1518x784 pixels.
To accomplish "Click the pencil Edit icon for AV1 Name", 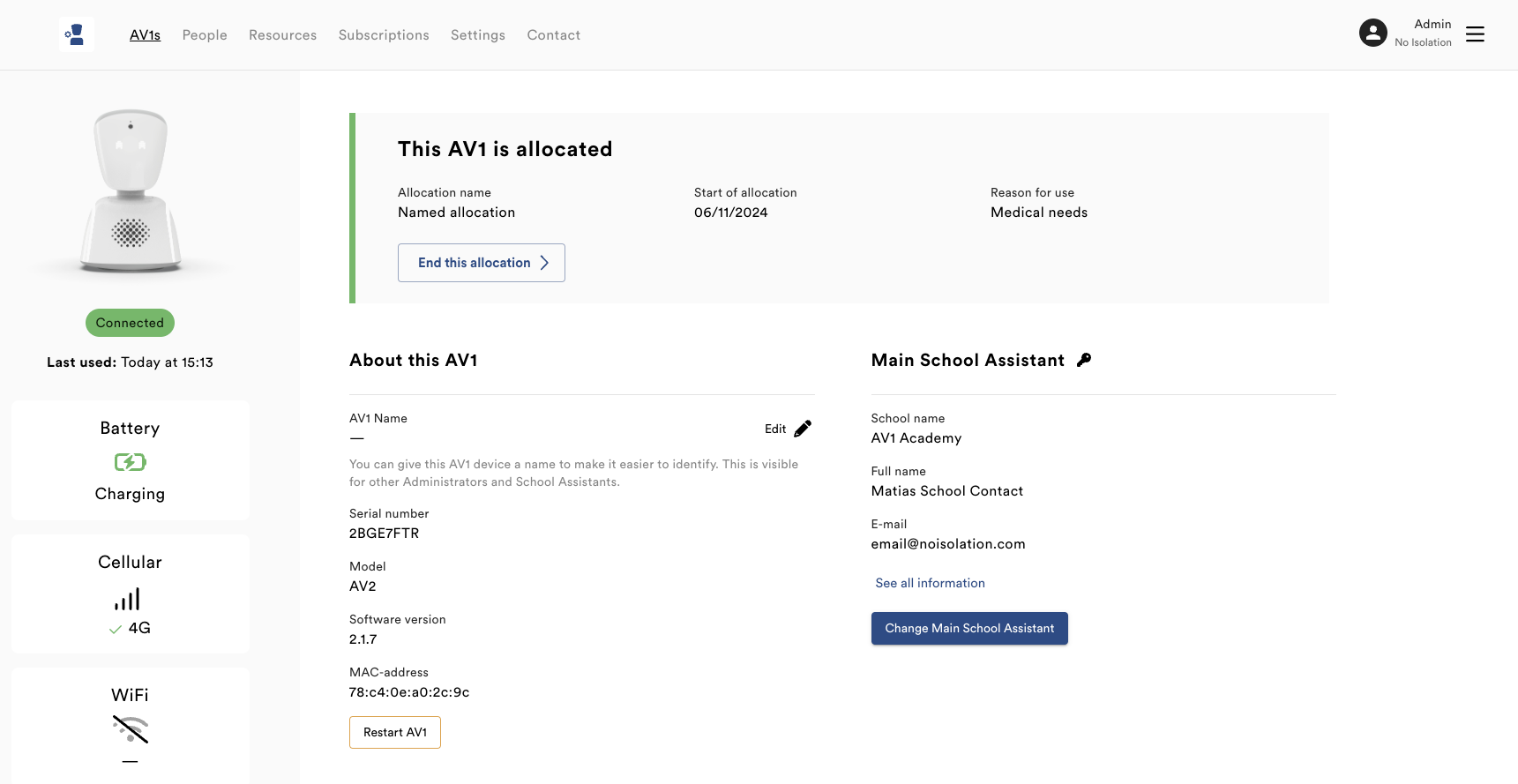I will click(x=803, y=429).
